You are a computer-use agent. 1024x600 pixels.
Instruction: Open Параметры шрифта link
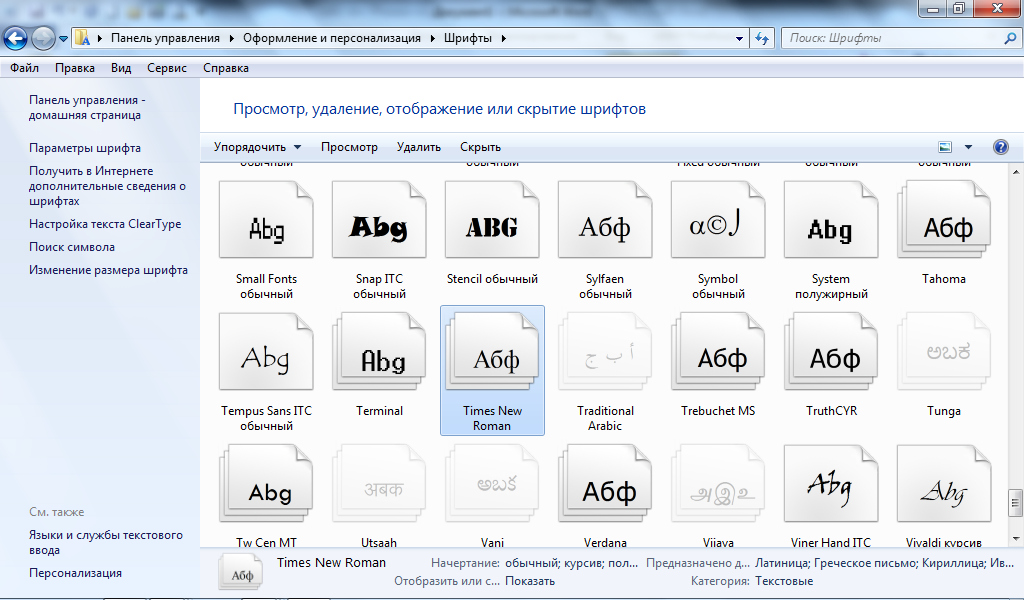click(x=85, y=148)
